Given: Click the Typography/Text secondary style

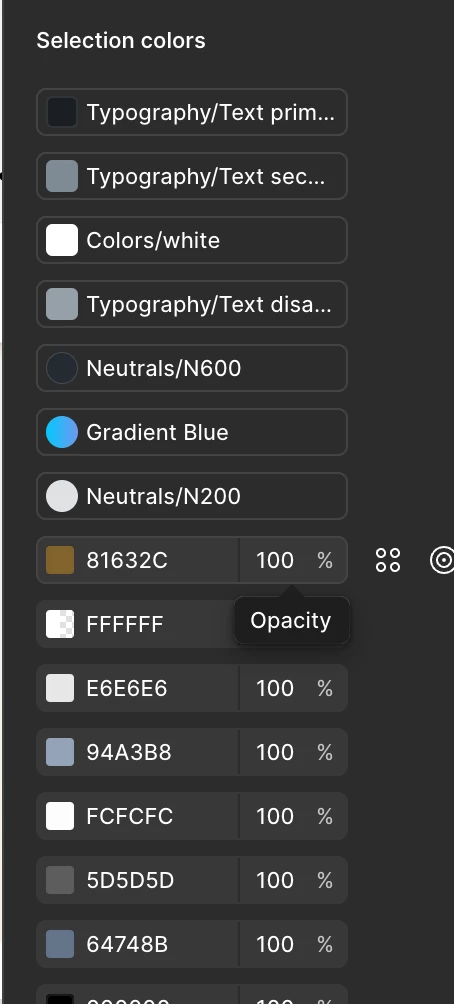Looking at the screenshot, I should click(191, 176).
